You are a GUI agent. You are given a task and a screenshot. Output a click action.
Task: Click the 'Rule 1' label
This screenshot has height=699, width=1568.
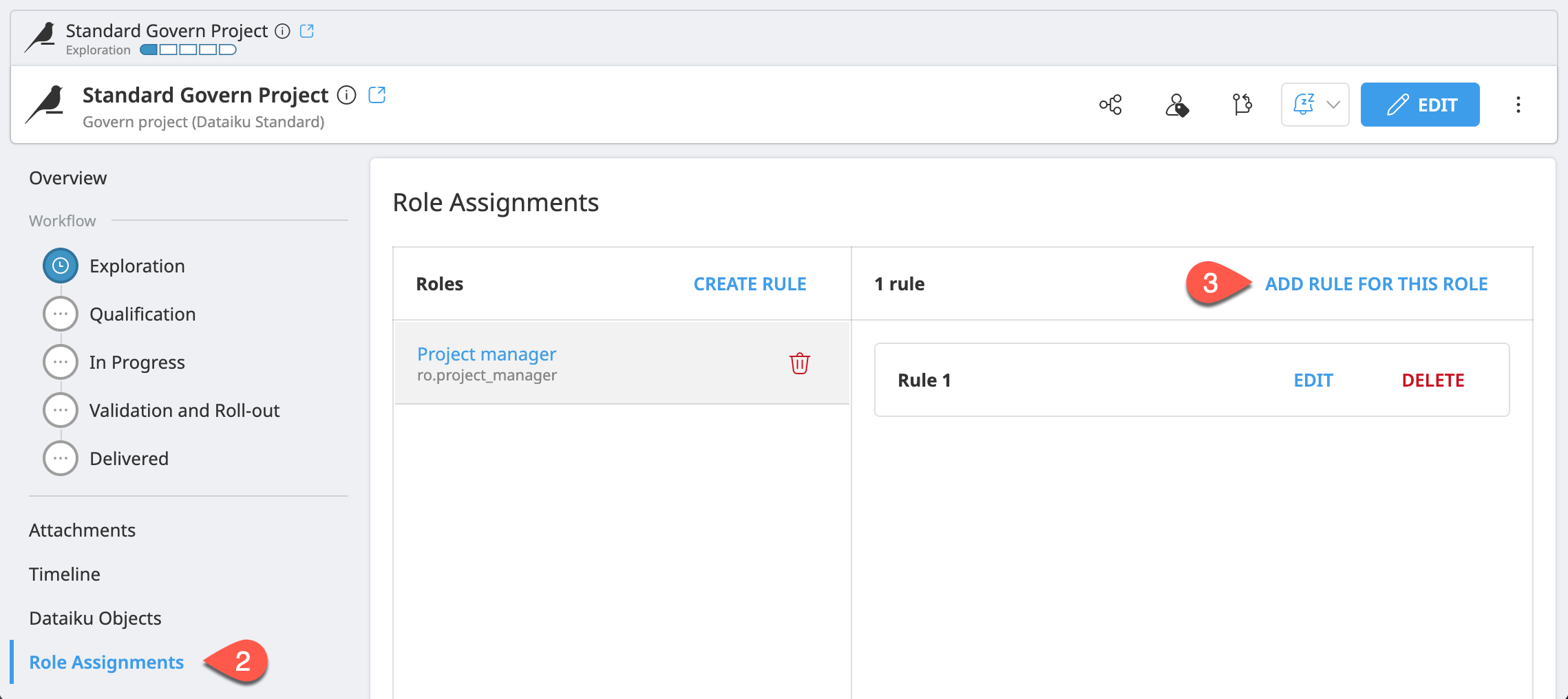coord(924,380)
